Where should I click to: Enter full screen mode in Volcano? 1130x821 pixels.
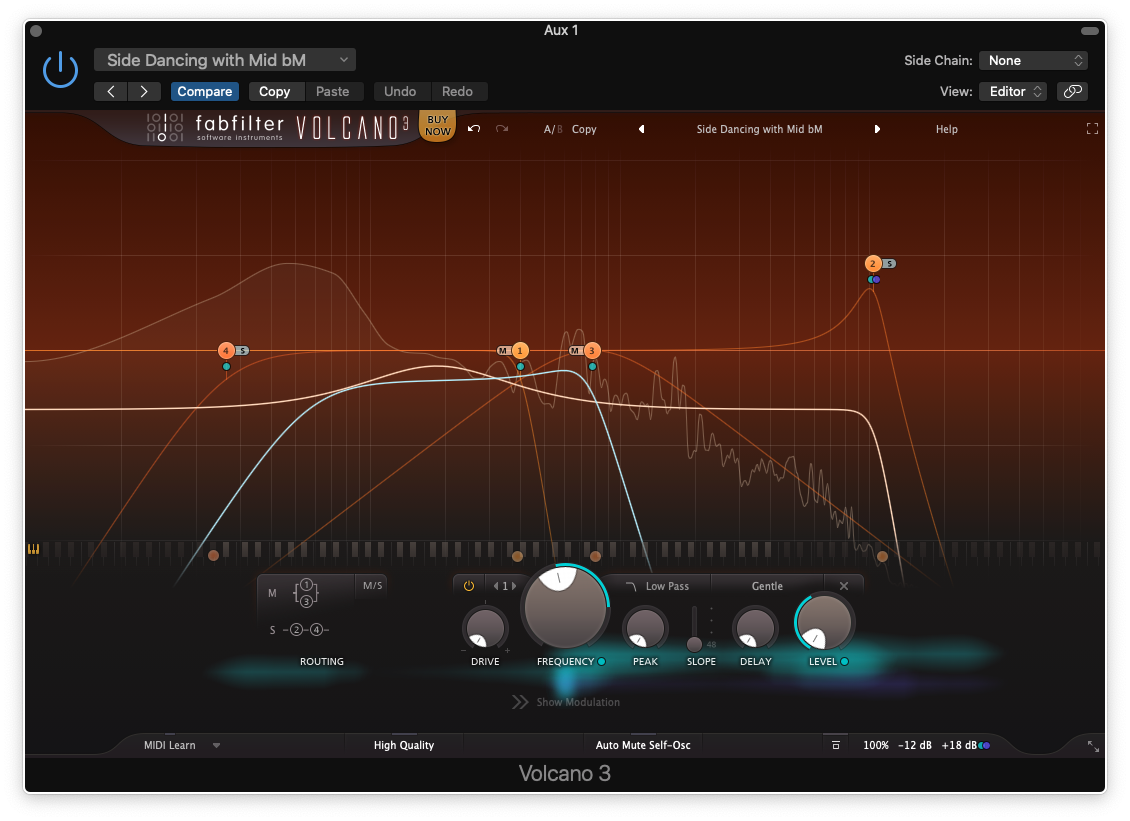tap(1092, 129)
